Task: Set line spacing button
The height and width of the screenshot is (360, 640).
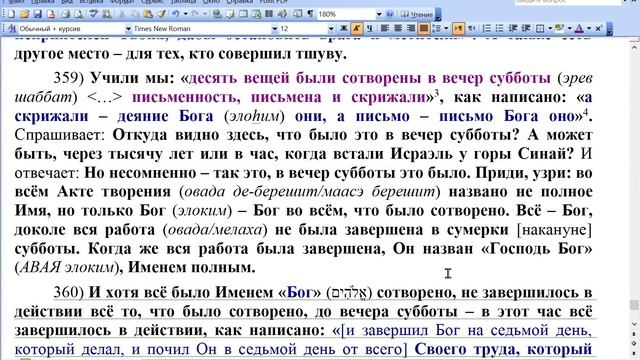Action: point(437,28)
